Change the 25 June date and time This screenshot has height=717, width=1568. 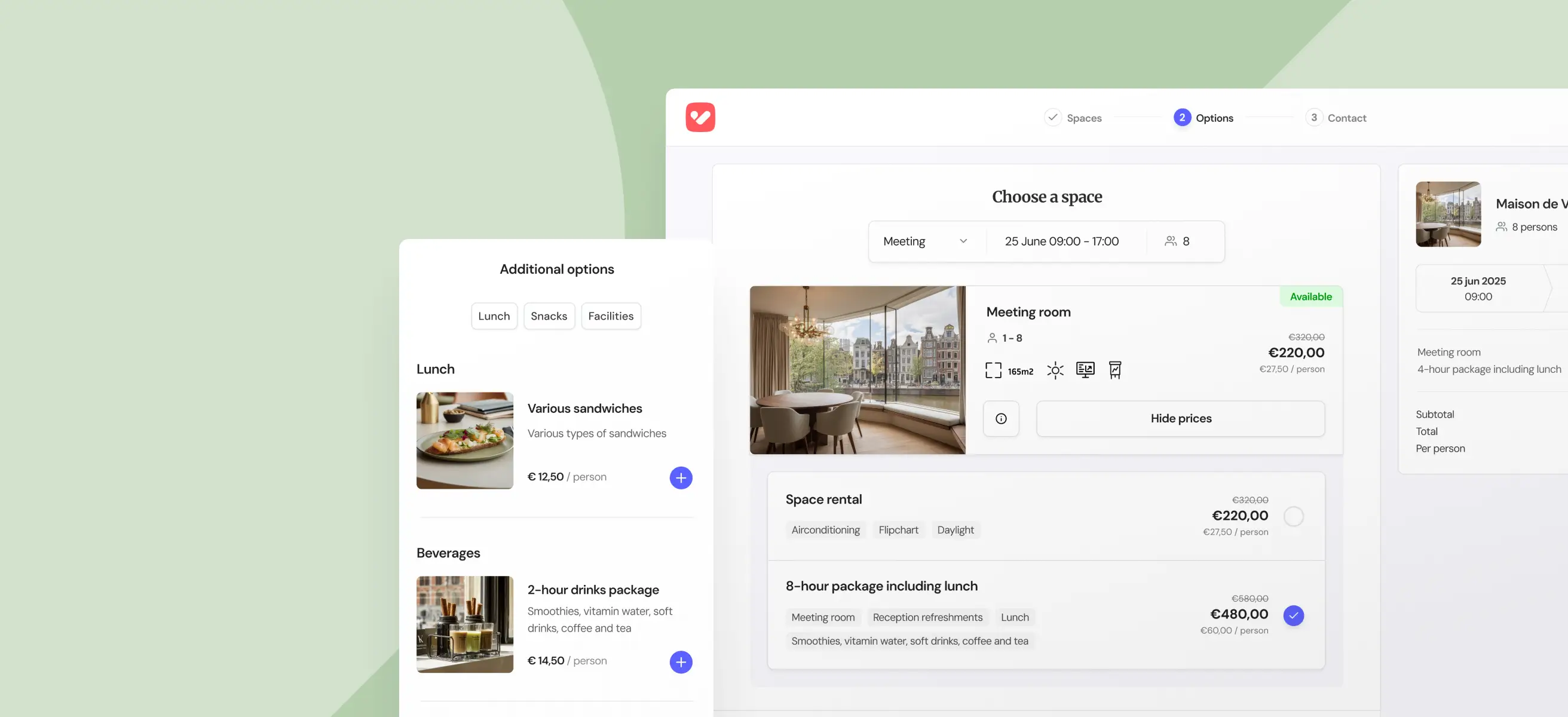coord(1061,241)
